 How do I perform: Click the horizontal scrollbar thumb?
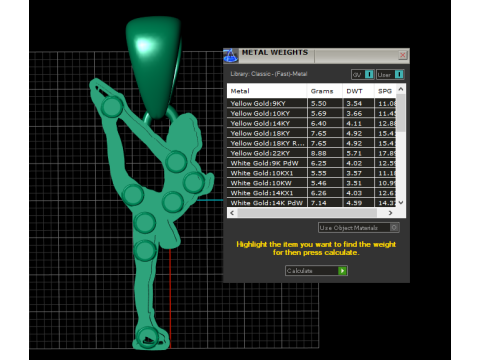tap(307, 213)
